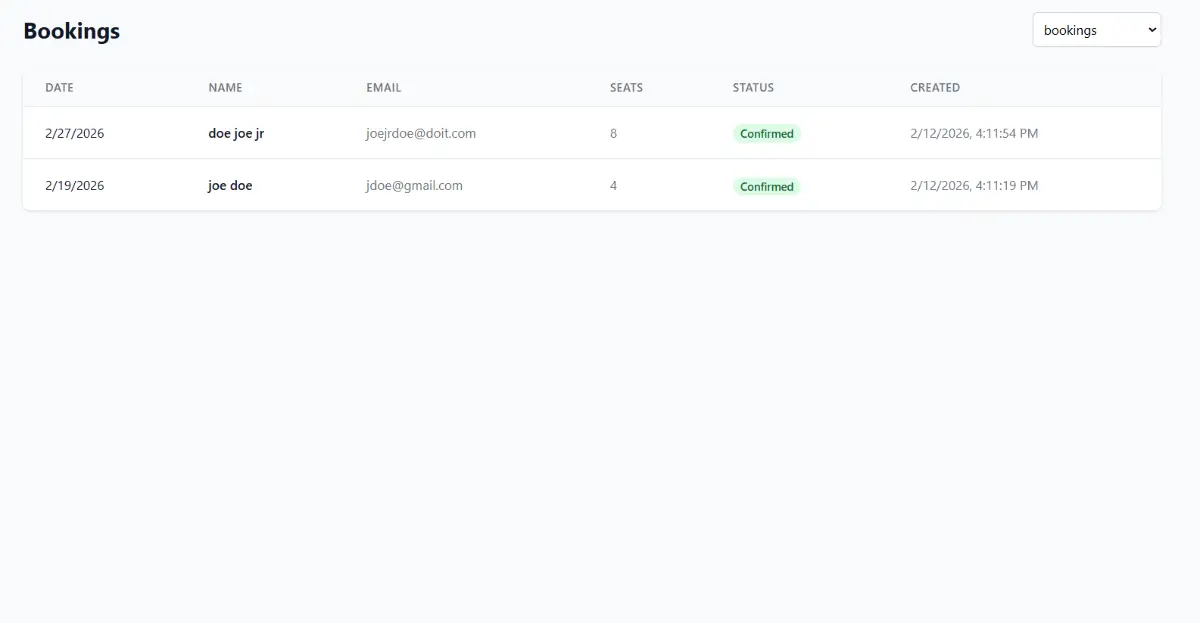The image size is (1200, 623).
Task: Open the bookings dropdown selector
Action: point(1096,30)
